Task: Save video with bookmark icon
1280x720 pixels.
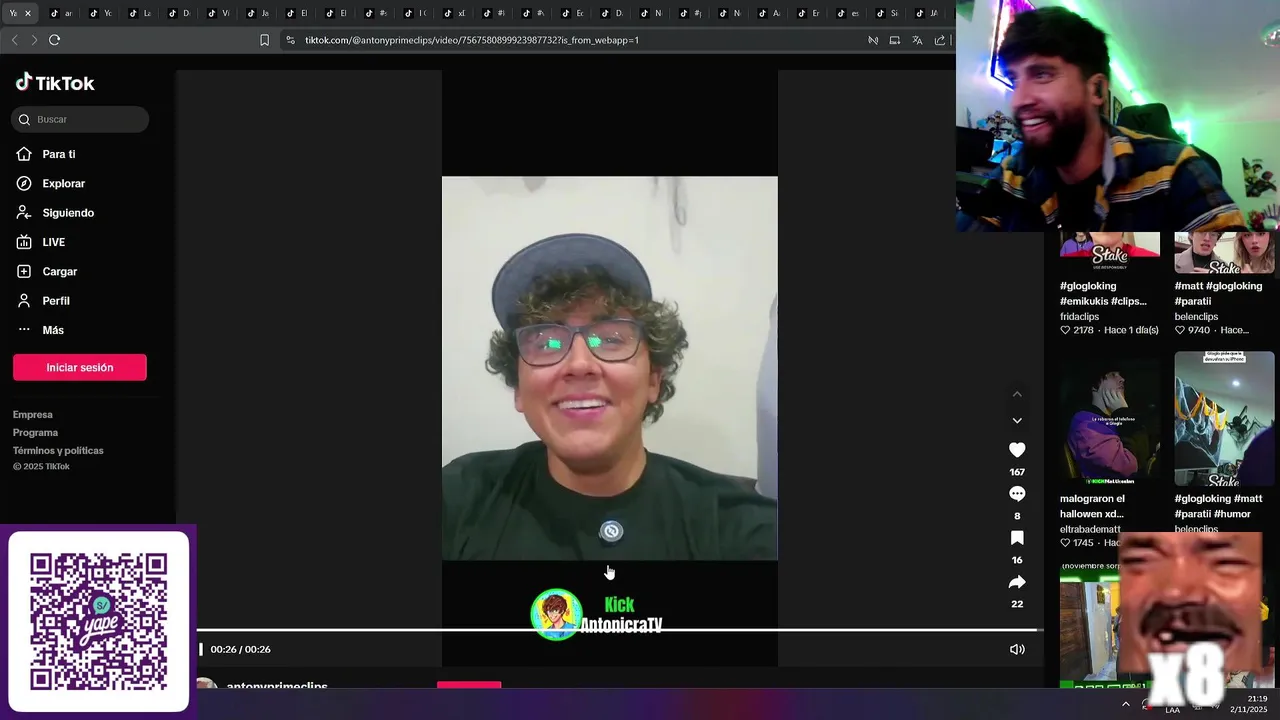Action: tap(1017, 538)
